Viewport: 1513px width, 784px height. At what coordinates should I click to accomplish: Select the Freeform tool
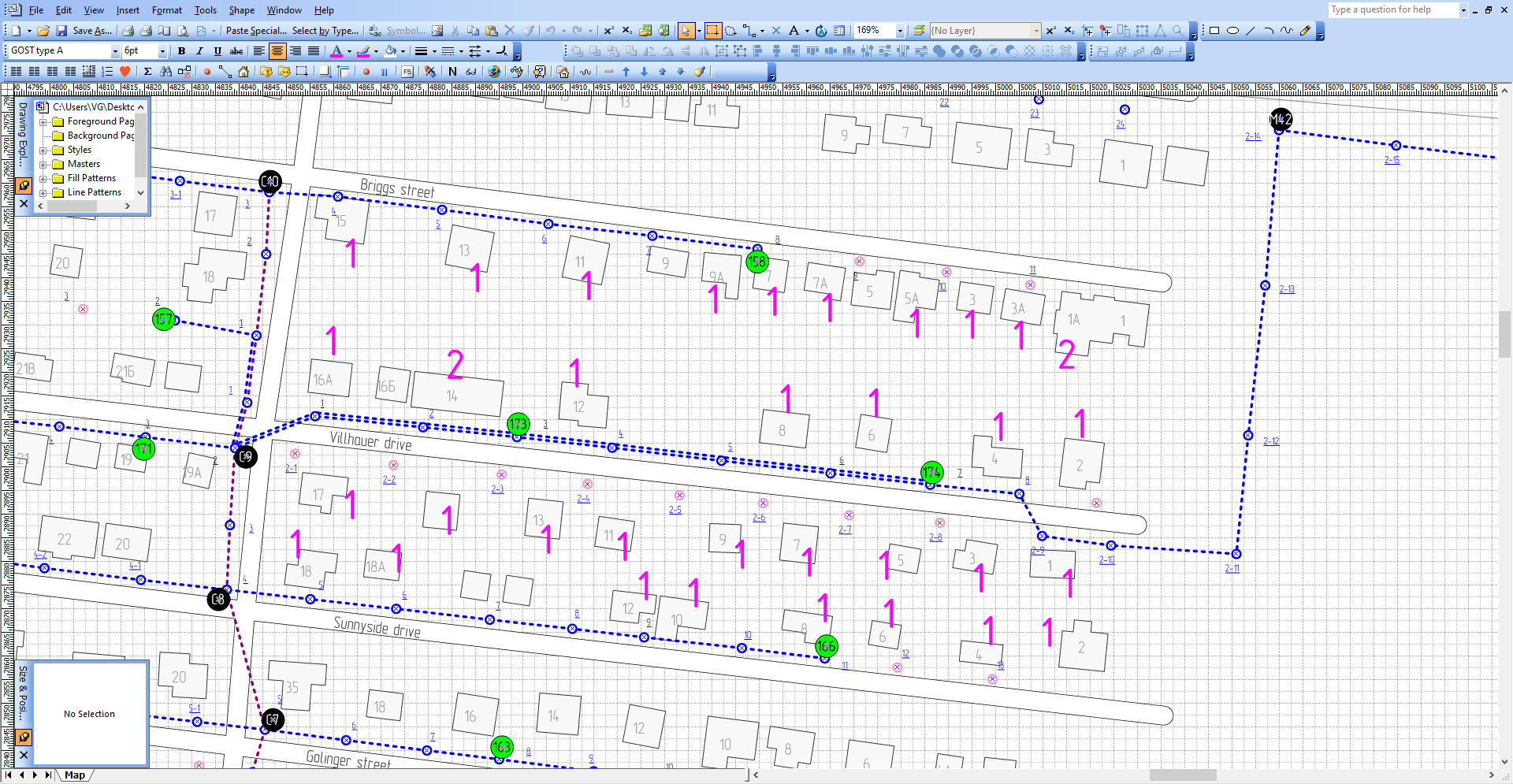pyautogui.click(x=1287, y=30)
